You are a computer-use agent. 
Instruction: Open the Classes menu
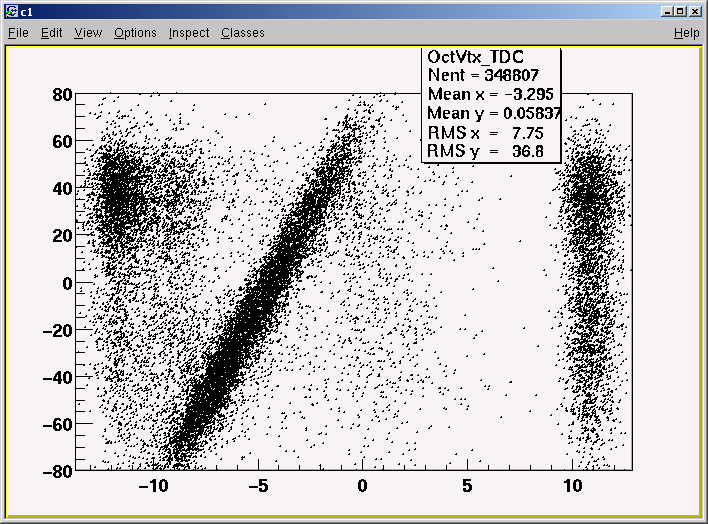242,33
